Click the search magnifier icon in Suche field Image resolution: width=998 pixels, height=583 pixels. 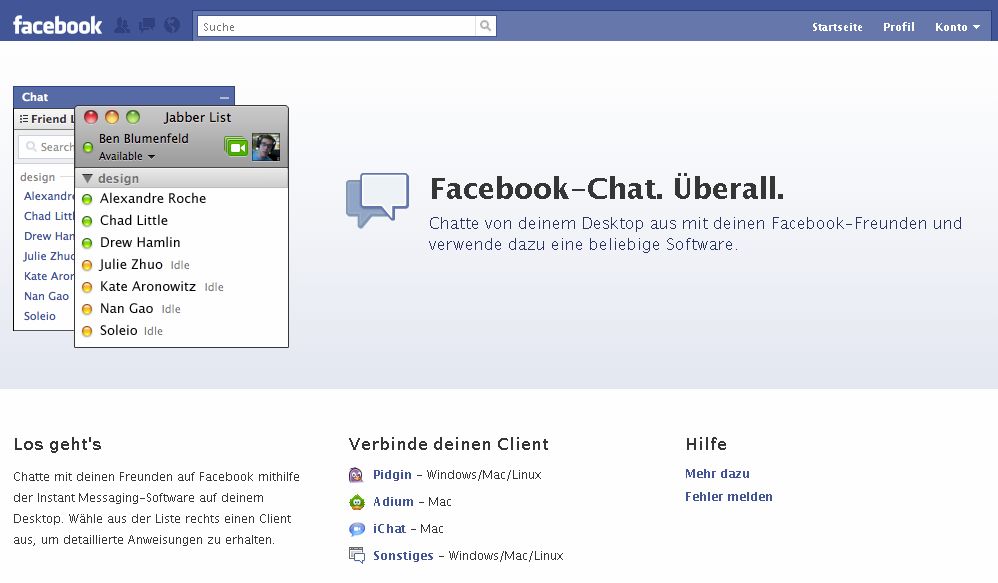[484, 26]
